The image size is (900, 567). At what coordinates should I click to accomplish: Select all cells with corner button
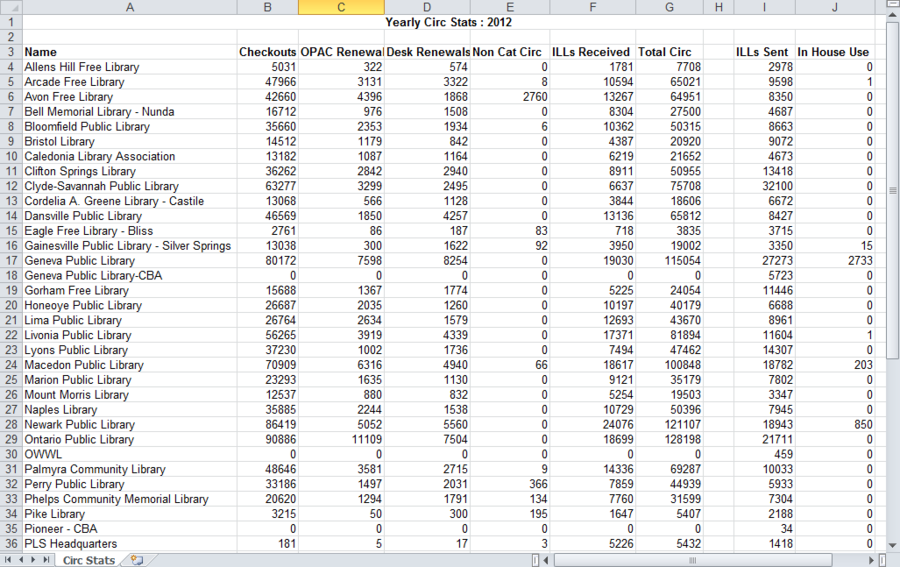tap(11, 7)
